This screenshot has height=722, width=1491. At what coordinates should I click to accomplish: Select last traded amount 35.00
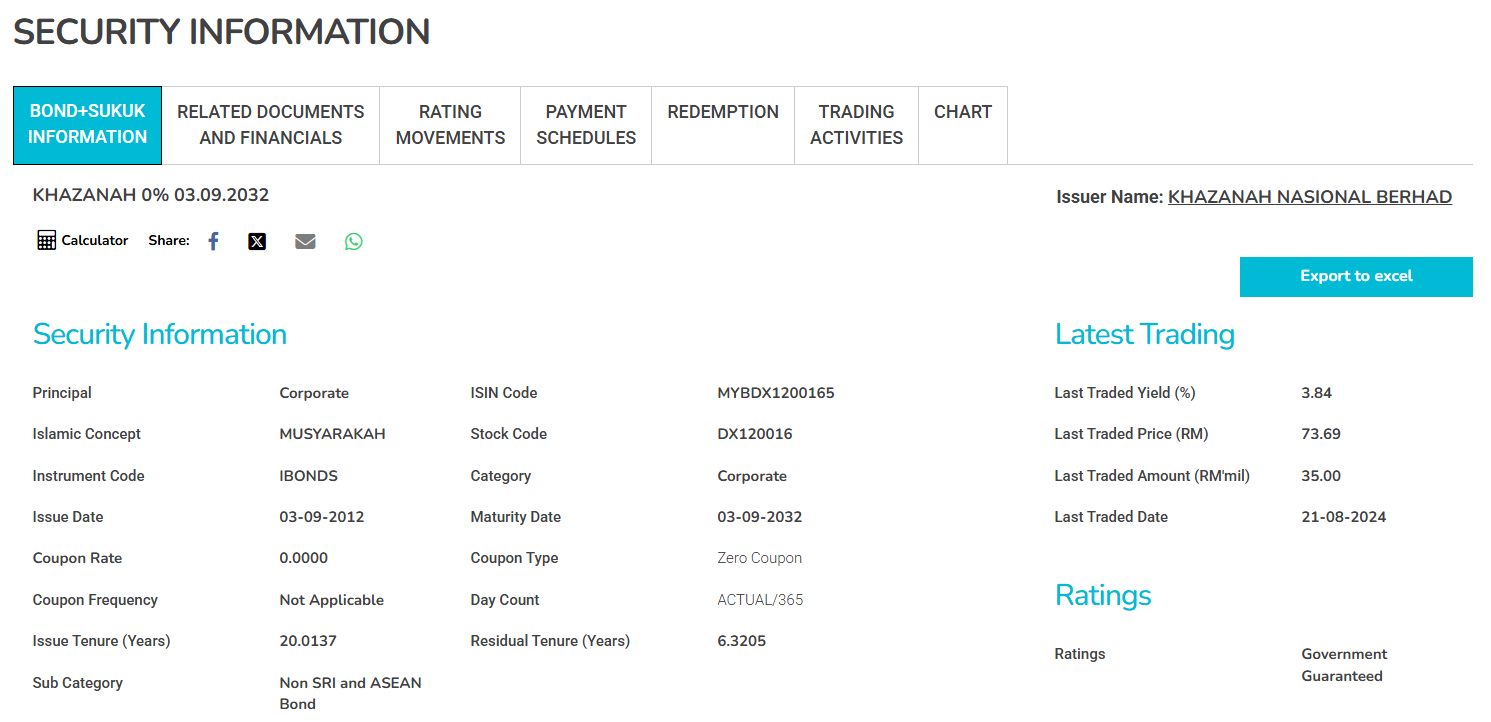pyautogui.click(x=1321, y=476)
